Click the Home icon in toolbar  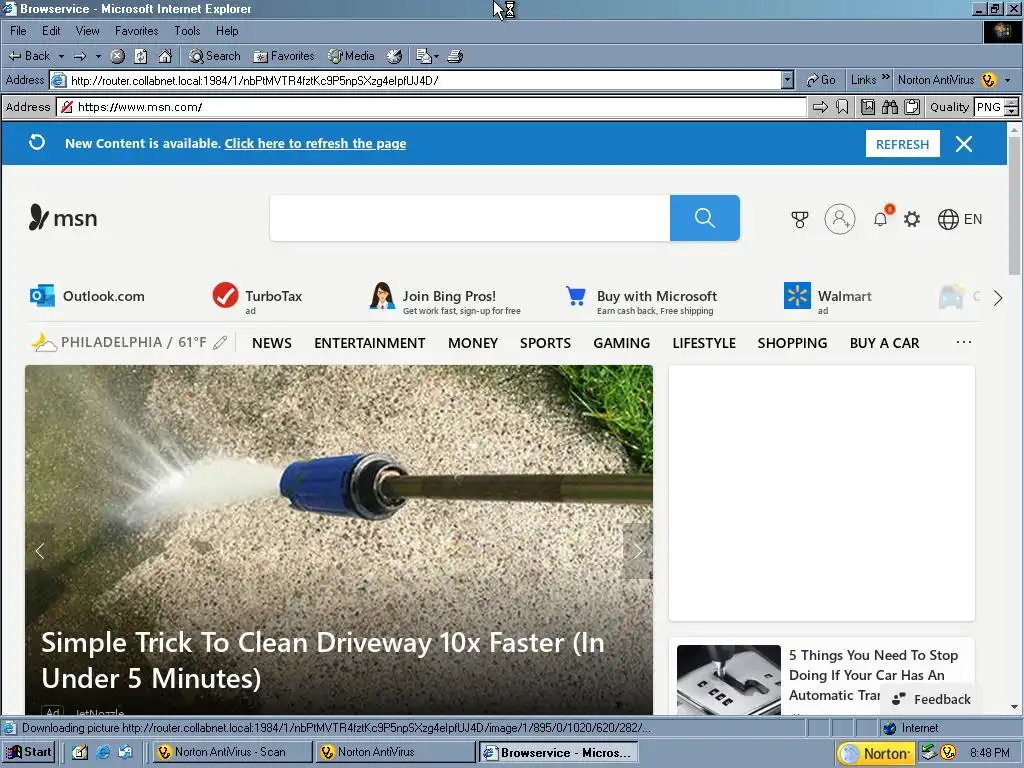[x=165, y=56]
